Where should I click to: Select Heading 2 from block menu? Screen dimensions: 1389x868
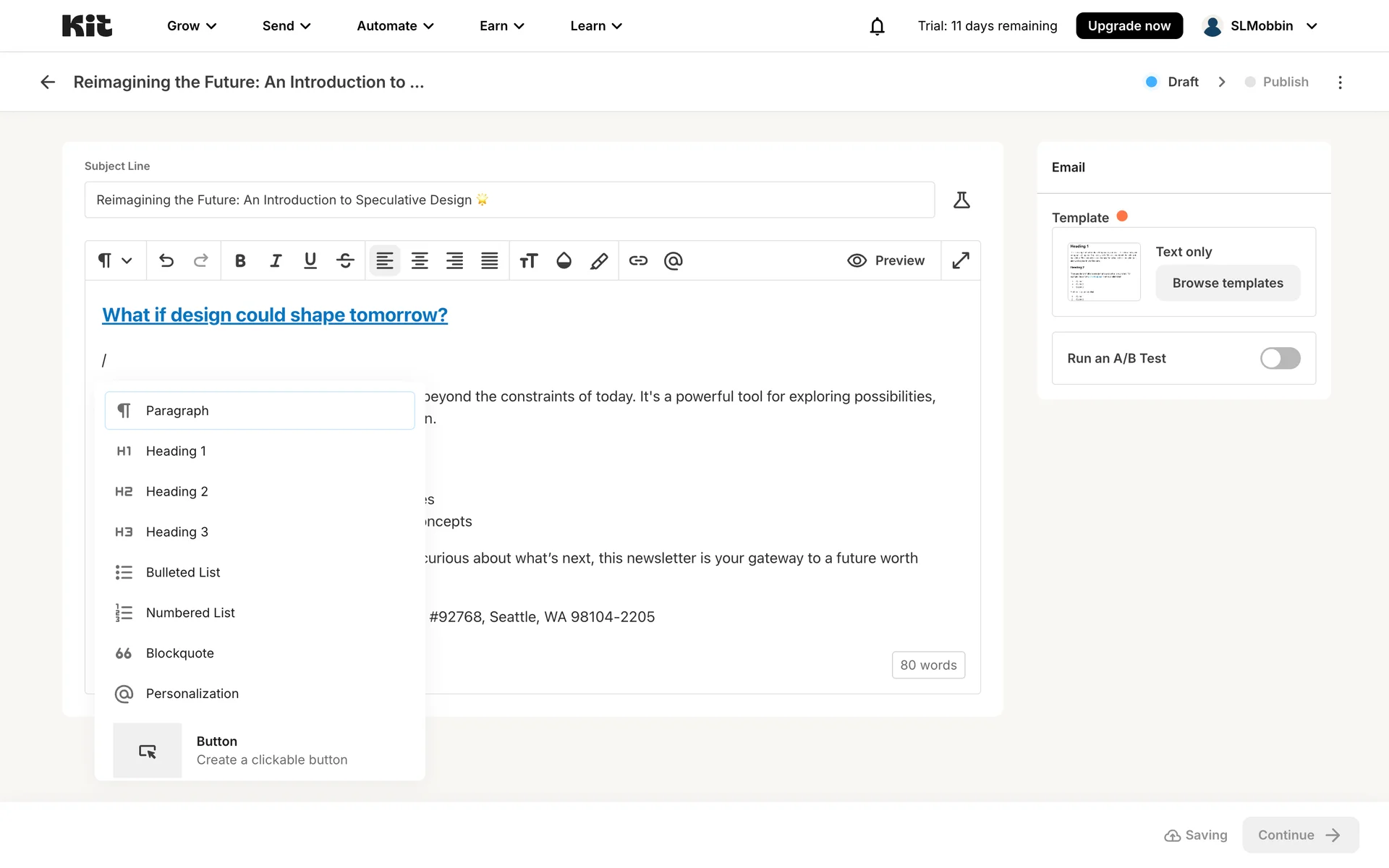177,492
